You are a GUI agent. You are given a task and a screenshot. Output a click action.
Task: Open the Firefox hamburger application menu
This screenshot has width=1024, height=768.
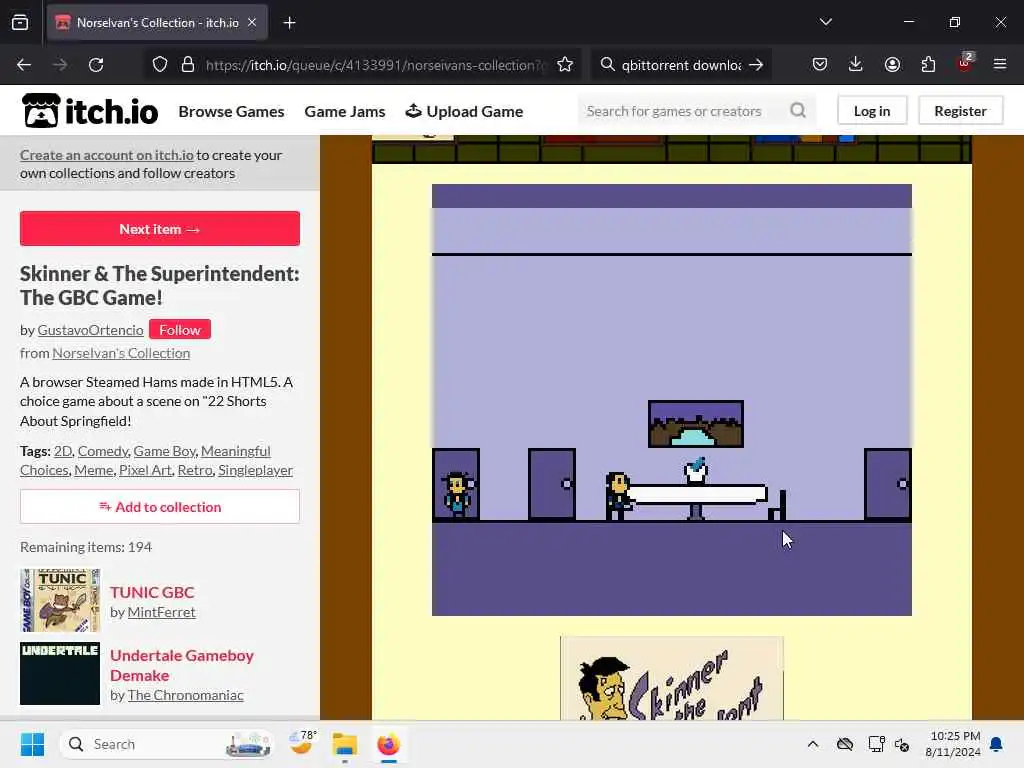pyautogui.click(x=1000, y=64)
